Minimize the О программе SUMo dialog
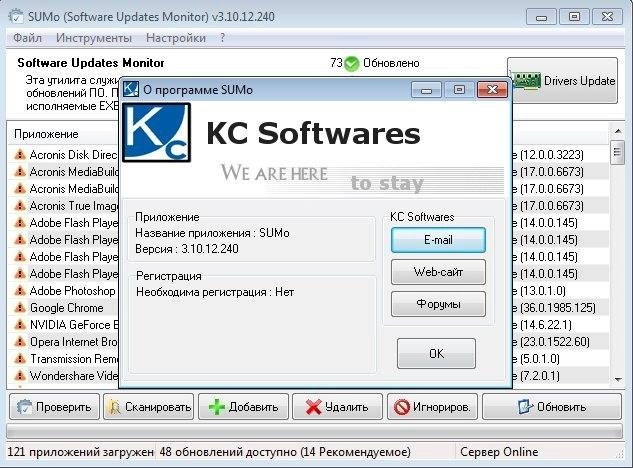Screen dimensions: 633x468 click(426, 89)
